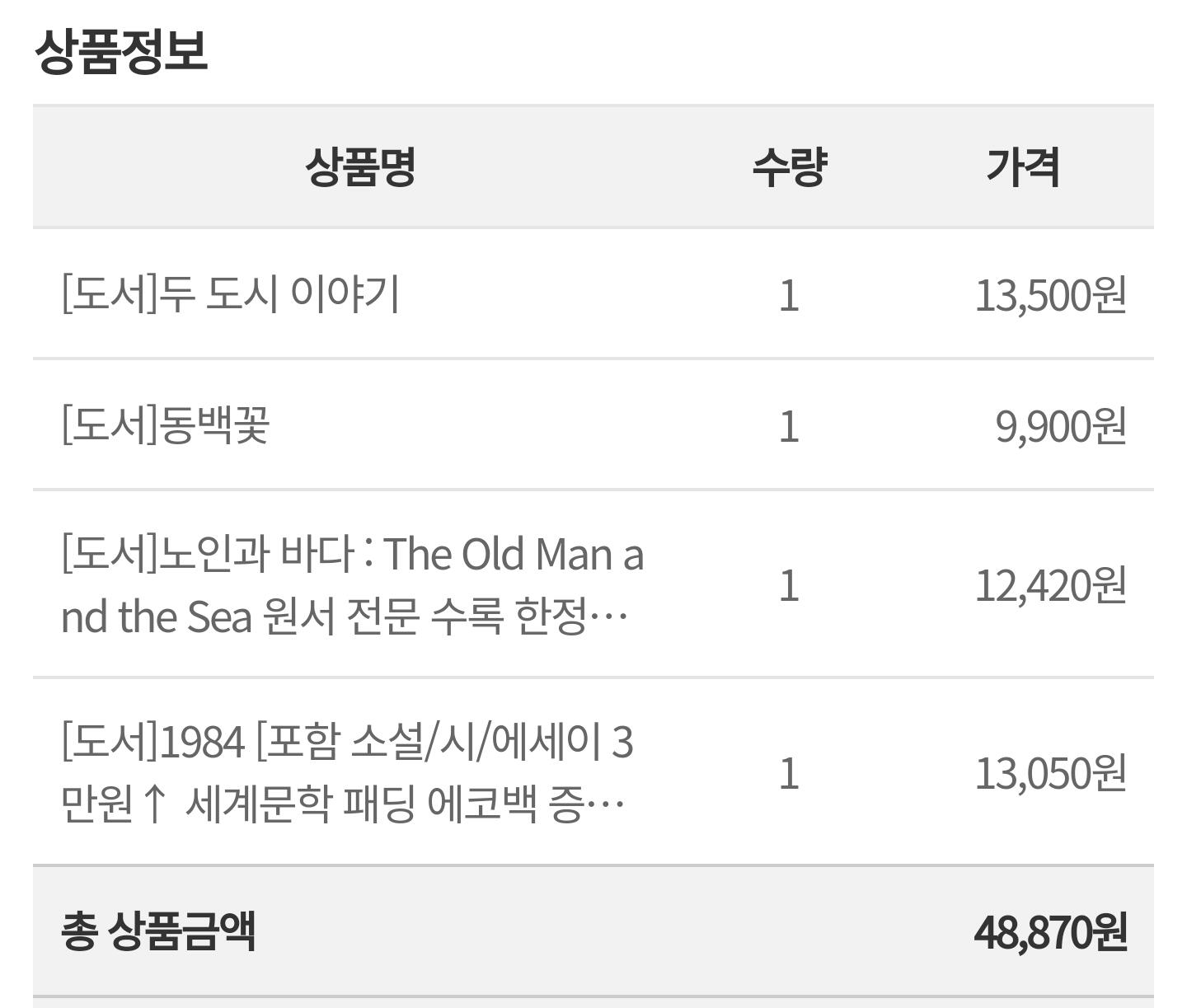Open the 동백꽃 book link
Image resolution: width=1187 pixels, height=1008 pixels.
pyautogui.click(x=166, y=426)
